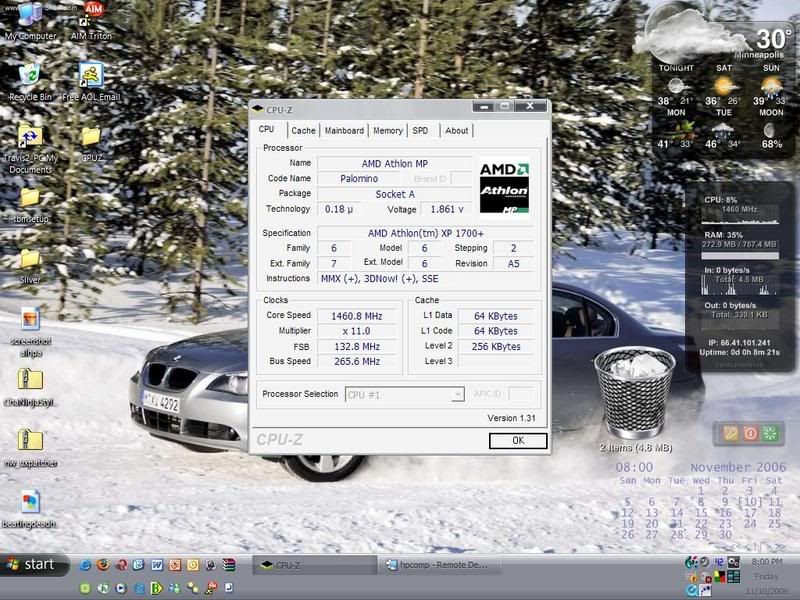Switch to hpcomp Remote Desktop taskbar window
This screenshot has width=800, height=600.
click(x=437, y=565)
